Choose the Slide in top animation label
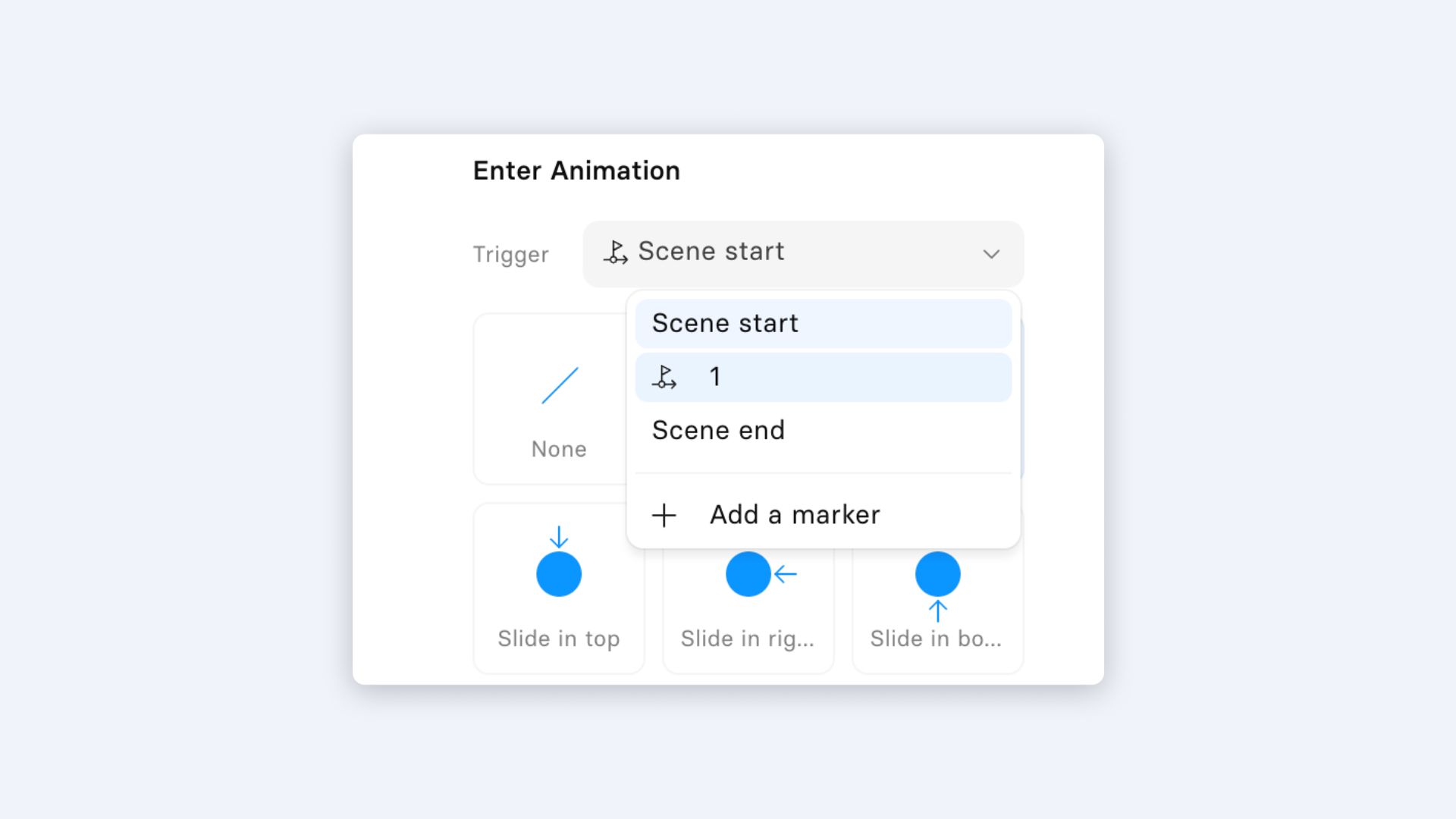Image resolution: width=1456 pixels, height=819 pixels. coord(559,639)
